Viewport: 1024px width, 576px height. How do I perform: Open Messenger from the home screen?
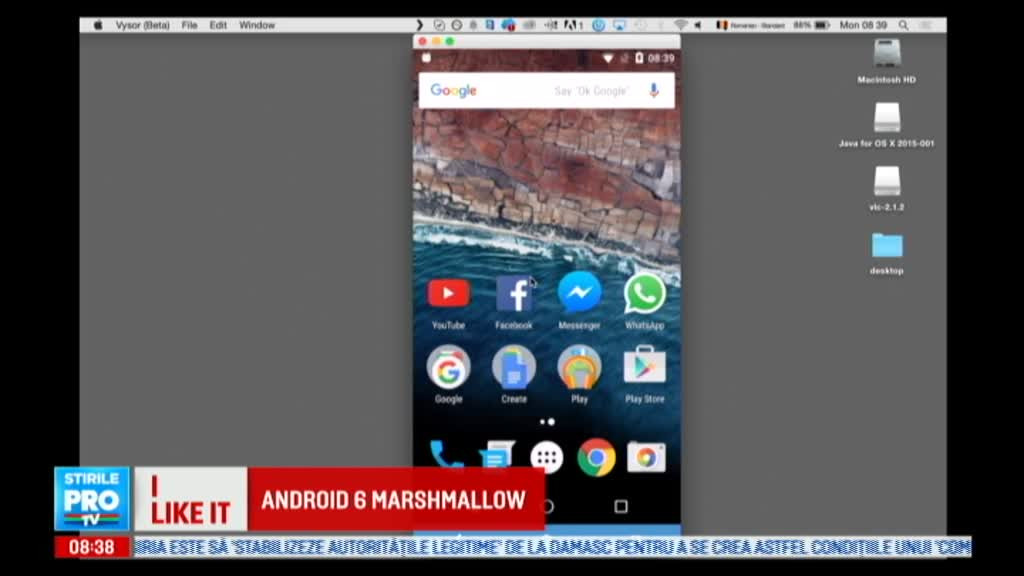(x=579, y=293)
